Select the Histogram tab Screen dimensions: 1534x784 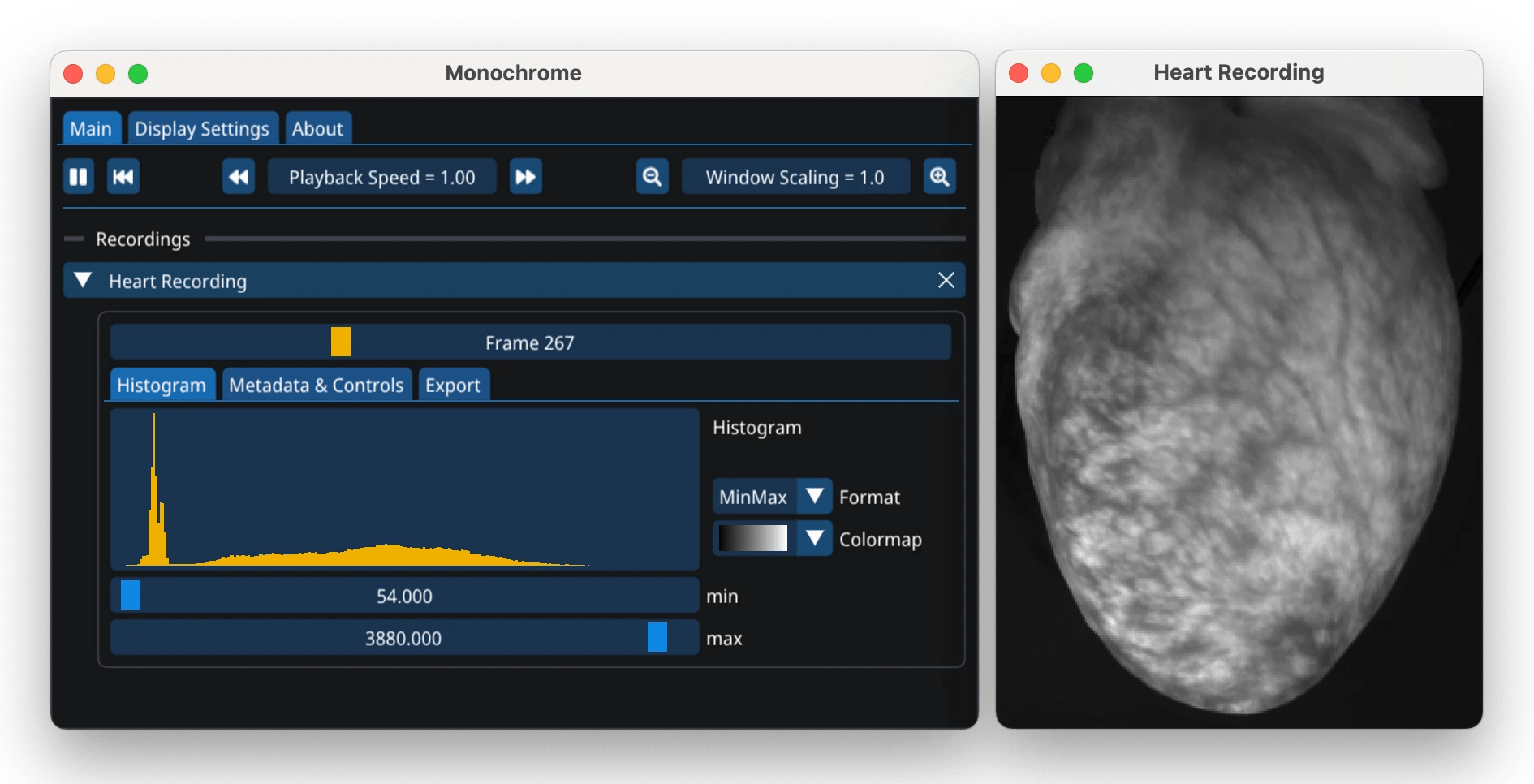162,385
